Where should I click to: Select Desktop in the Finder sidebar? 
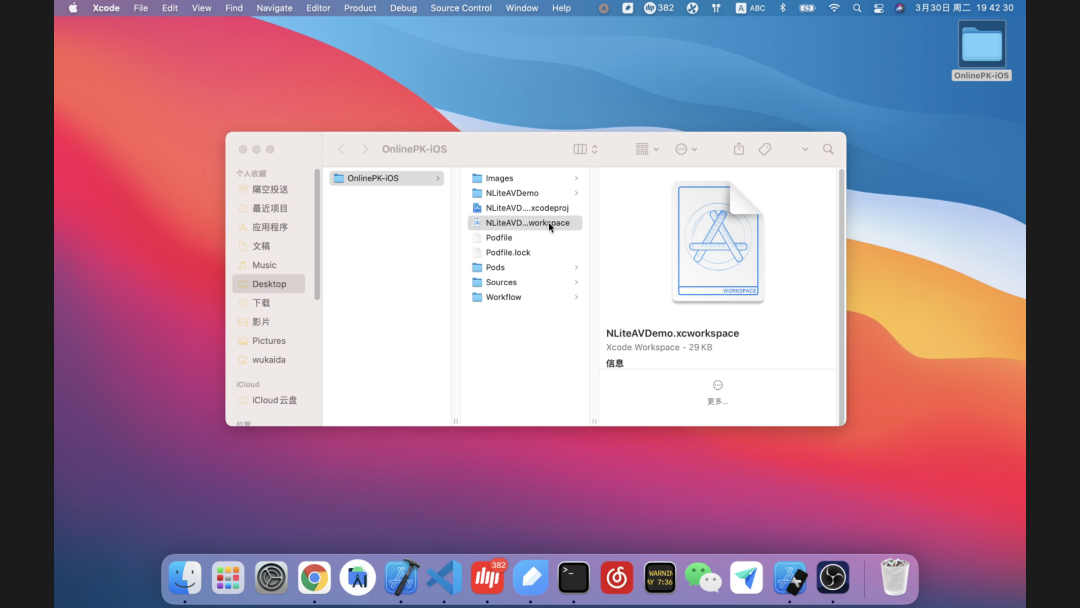point(269,284)
